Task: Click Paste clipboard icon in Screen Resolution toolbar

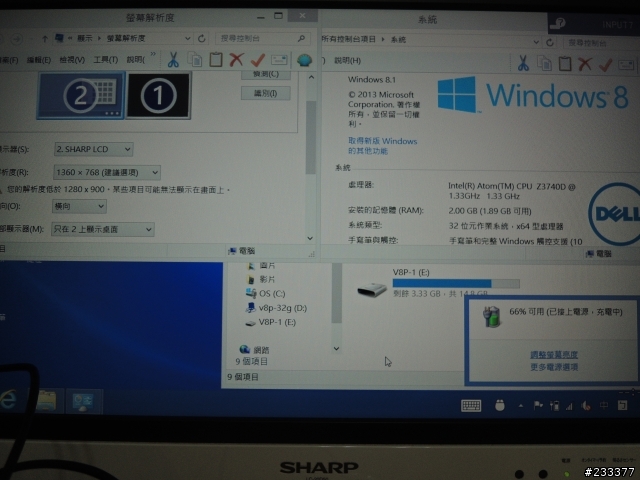Action: pos(216,60)
